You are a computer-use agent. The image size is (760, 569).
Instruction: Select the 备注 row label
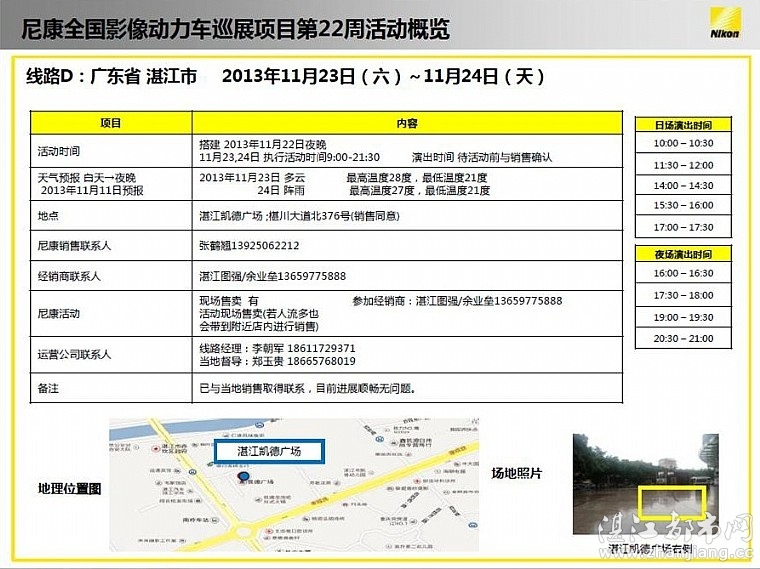[x=48, y=388]
